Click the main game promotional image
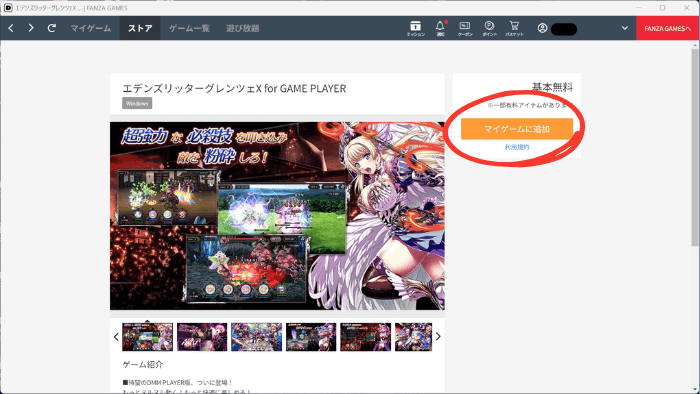 point(277,216)
